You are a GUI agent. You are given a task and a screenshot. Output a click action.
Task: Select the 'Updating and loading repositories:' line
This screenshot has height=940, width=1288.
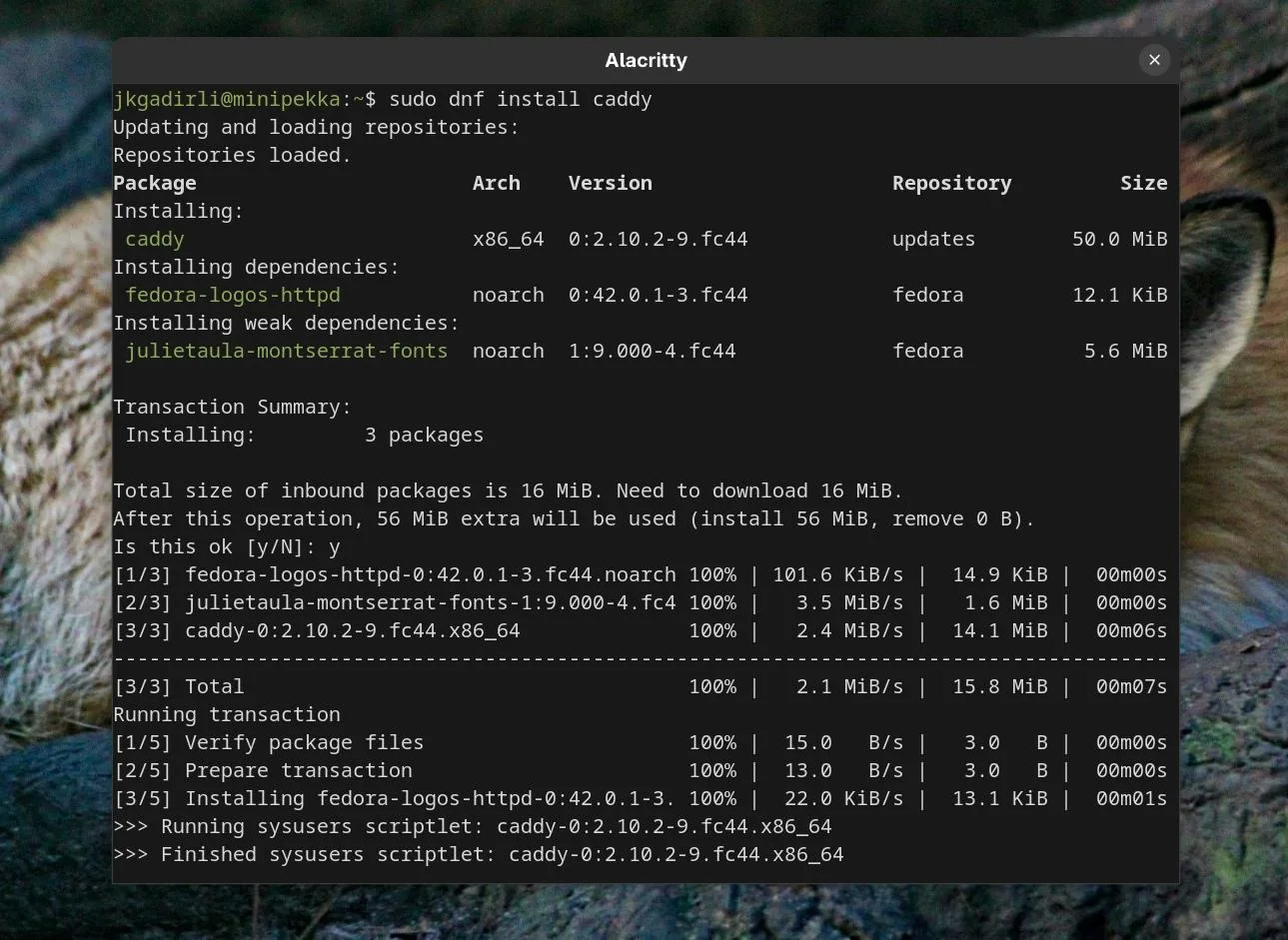pyautogui.click(x=317, y=127)
